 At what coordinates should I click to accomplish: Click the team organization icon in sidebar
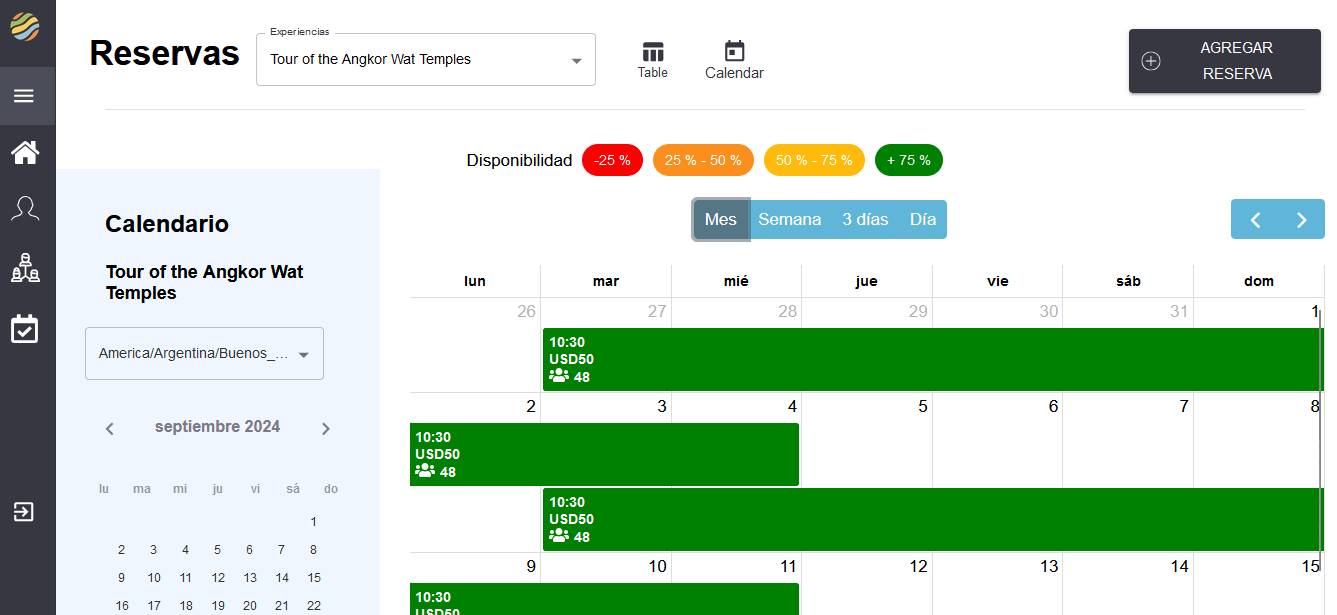(x=25, y=268)
